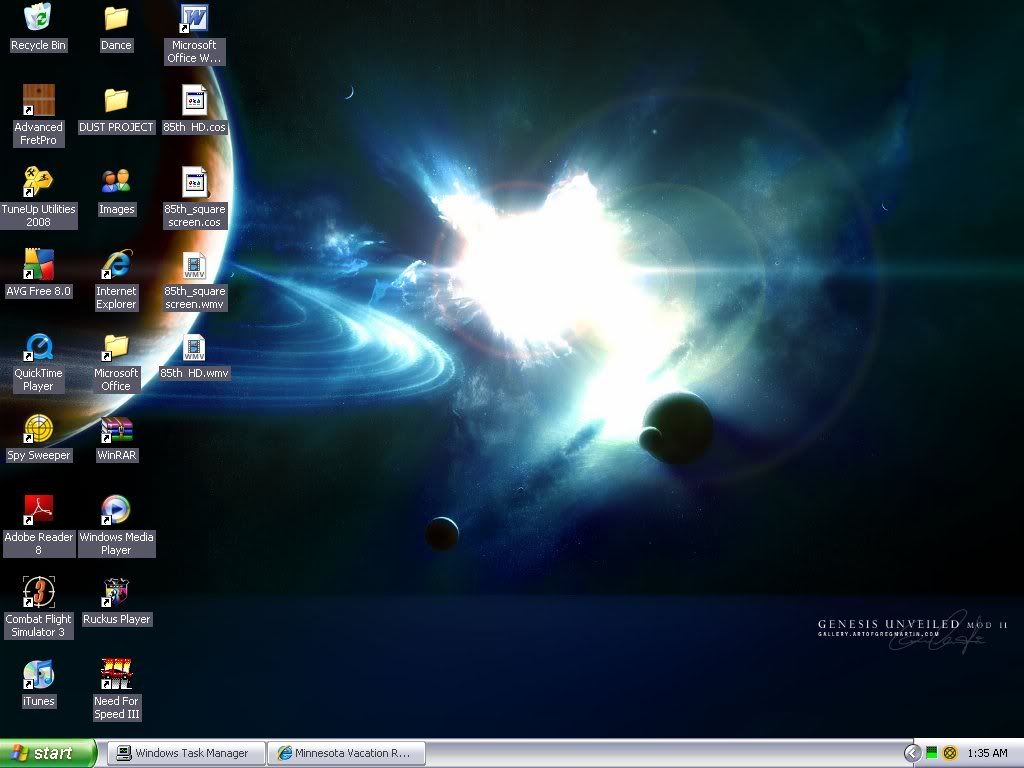The image size is (1024, 768).
Task: Click the Start button
Action: tap(48, 753)
